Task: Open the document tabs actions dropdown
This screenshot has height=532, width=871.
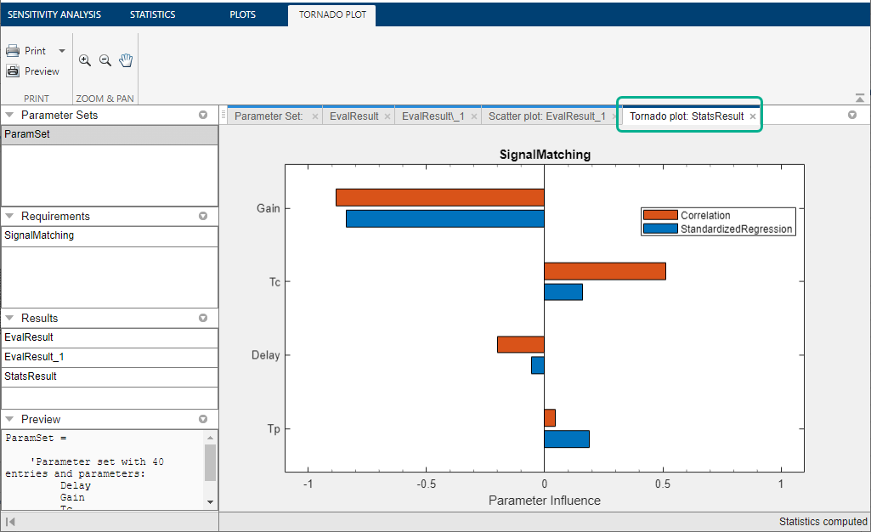Action: 852,115
